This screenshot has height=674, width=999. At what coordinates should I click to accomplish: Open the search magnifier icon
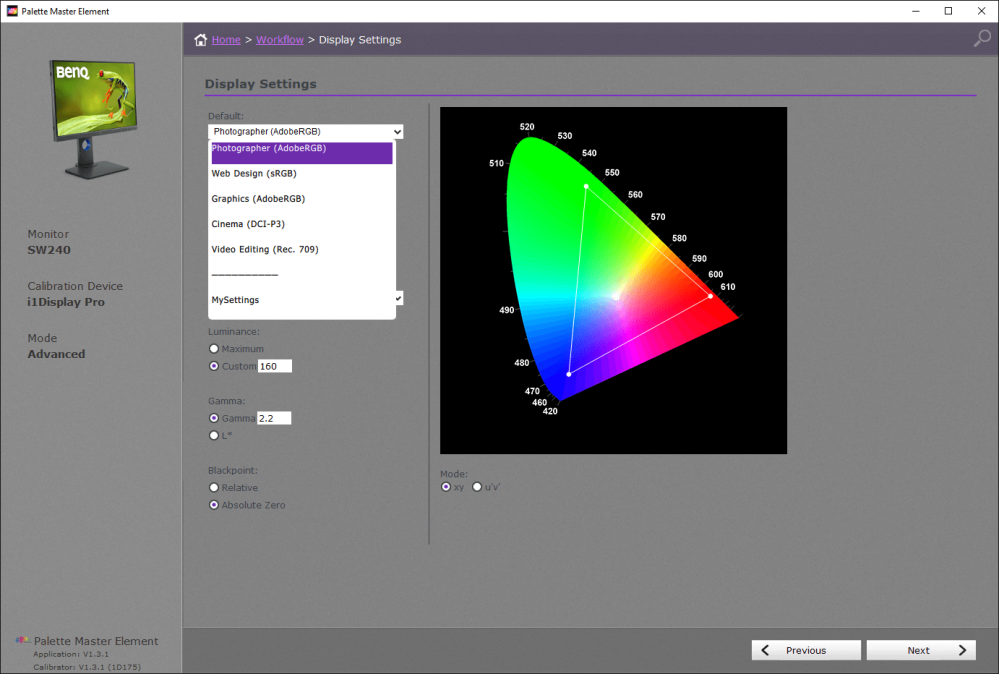point(982,38)
